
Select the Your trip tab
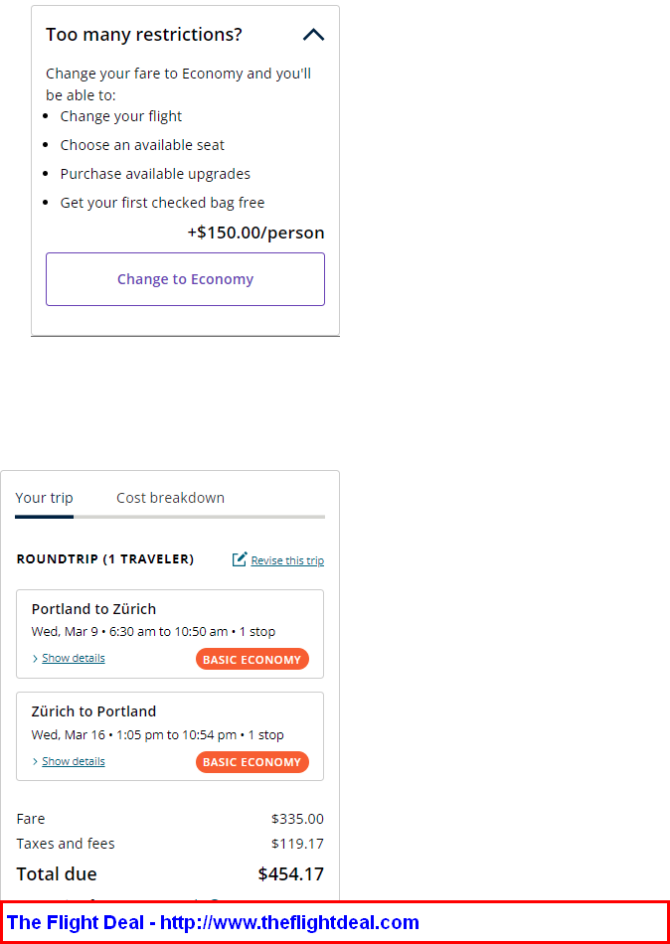pos(44,498)
